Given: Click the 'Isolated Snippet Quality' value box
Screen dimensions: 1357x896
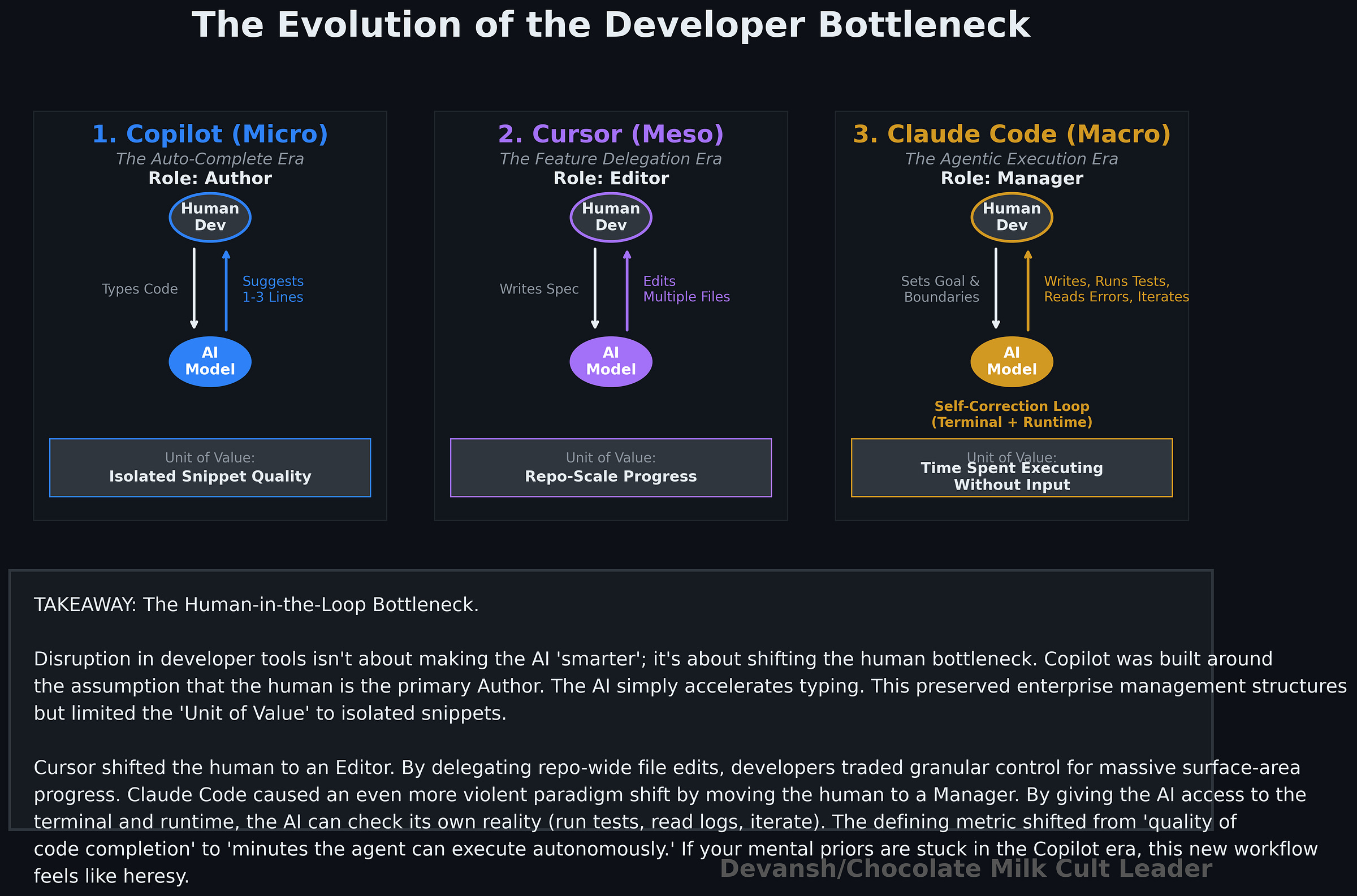Looking at the screenshot, I should [x=210, y=468].
